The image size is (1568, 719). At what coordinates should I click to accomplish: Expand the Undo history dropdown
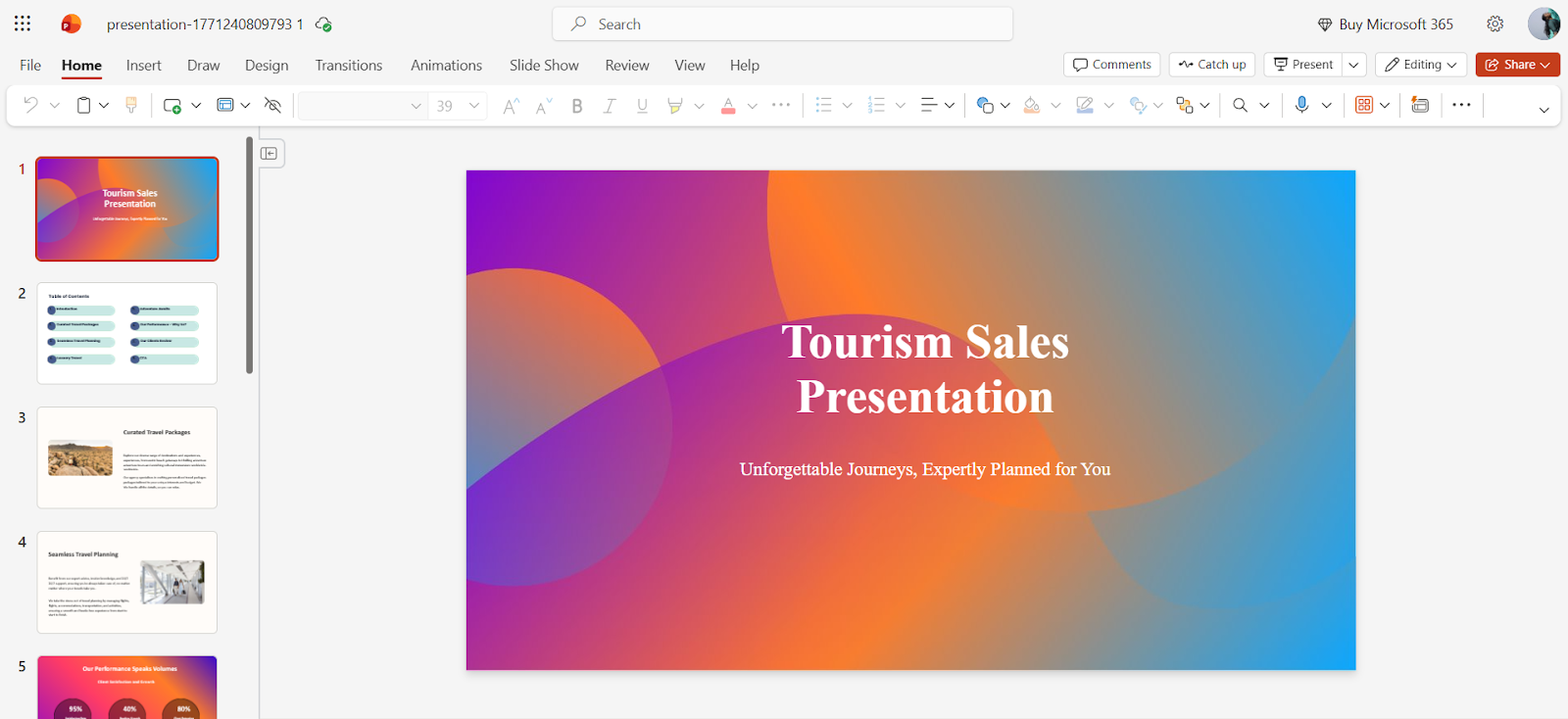click(55, 105)
